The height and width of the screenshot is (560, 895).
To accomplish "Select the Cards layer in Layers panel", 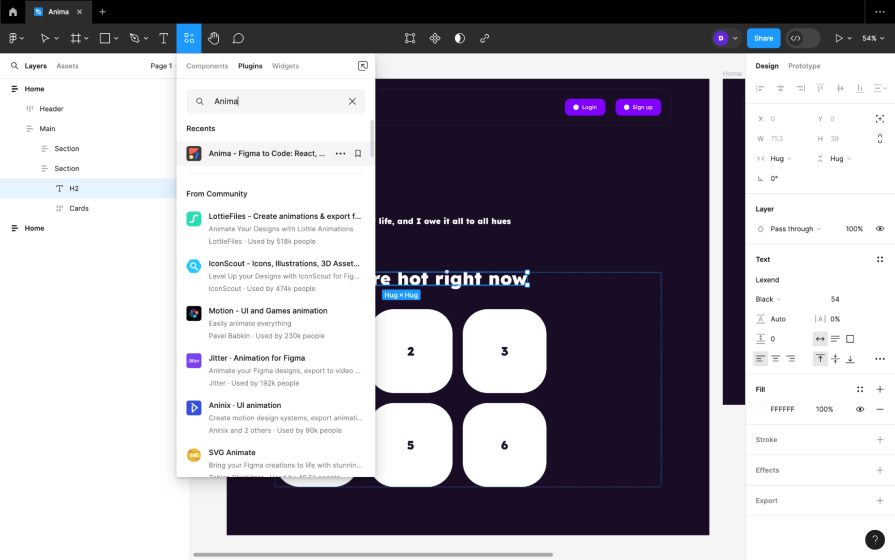I will click(x=79, y=208).
